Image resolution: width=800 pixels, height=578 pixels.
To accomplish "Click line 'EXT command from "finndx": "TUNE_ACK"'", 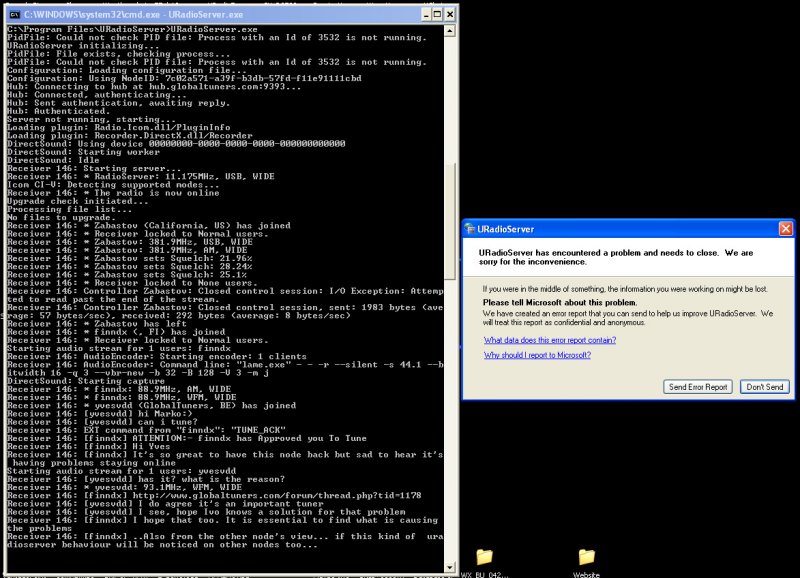I will coord(146,430).
